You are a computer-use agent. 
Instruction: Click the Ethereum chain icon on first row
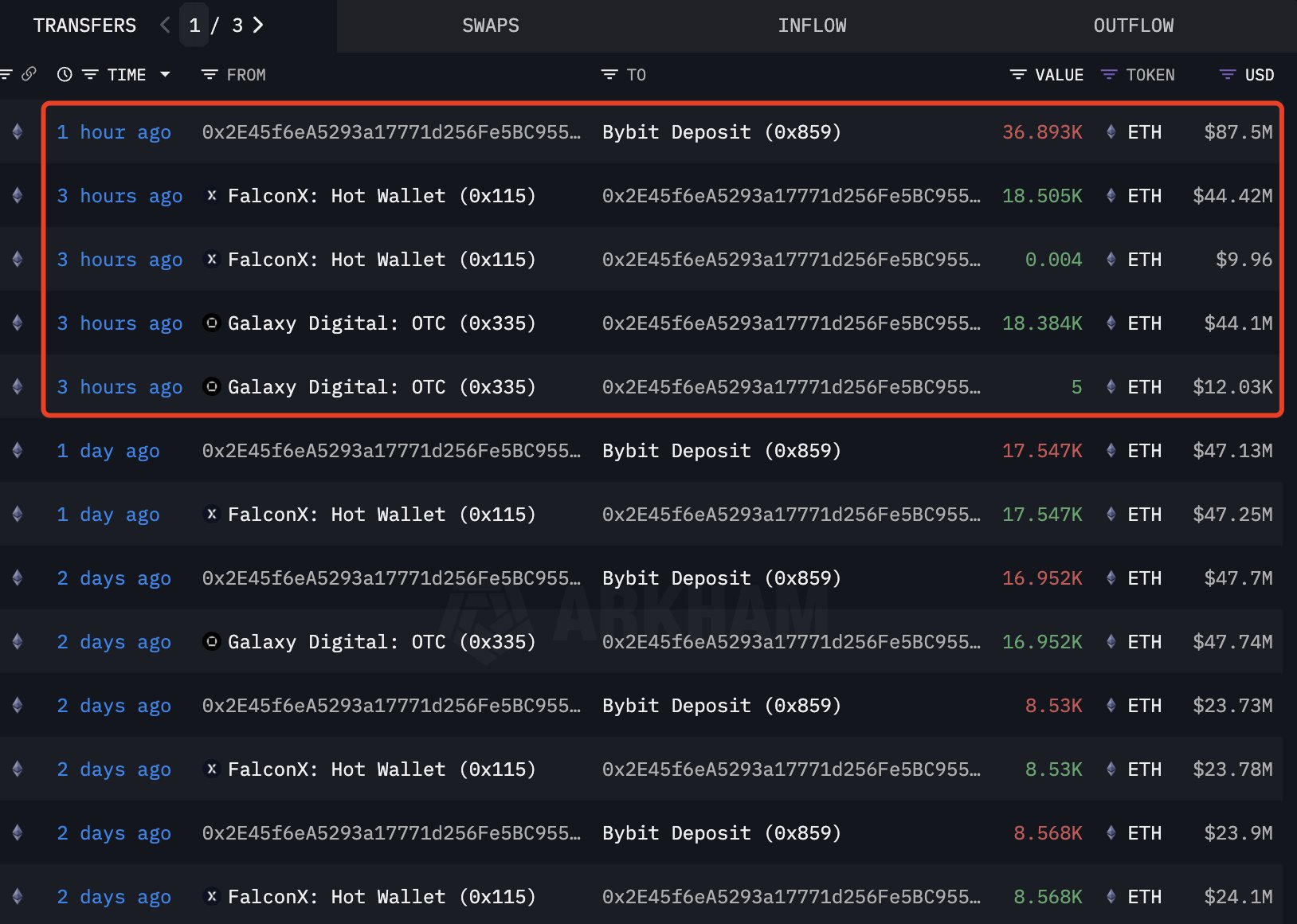[18, 131]
